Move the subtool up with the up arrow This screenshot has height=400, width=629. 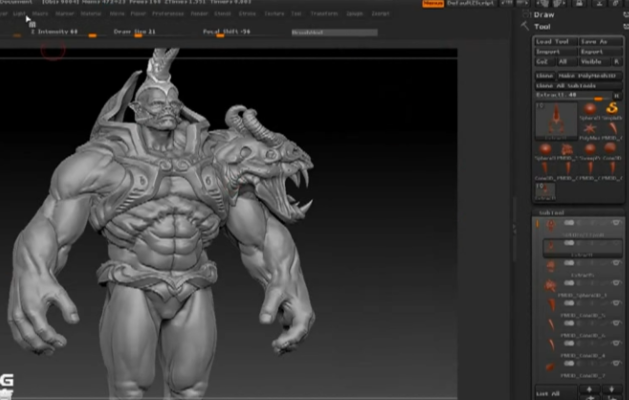589,389
